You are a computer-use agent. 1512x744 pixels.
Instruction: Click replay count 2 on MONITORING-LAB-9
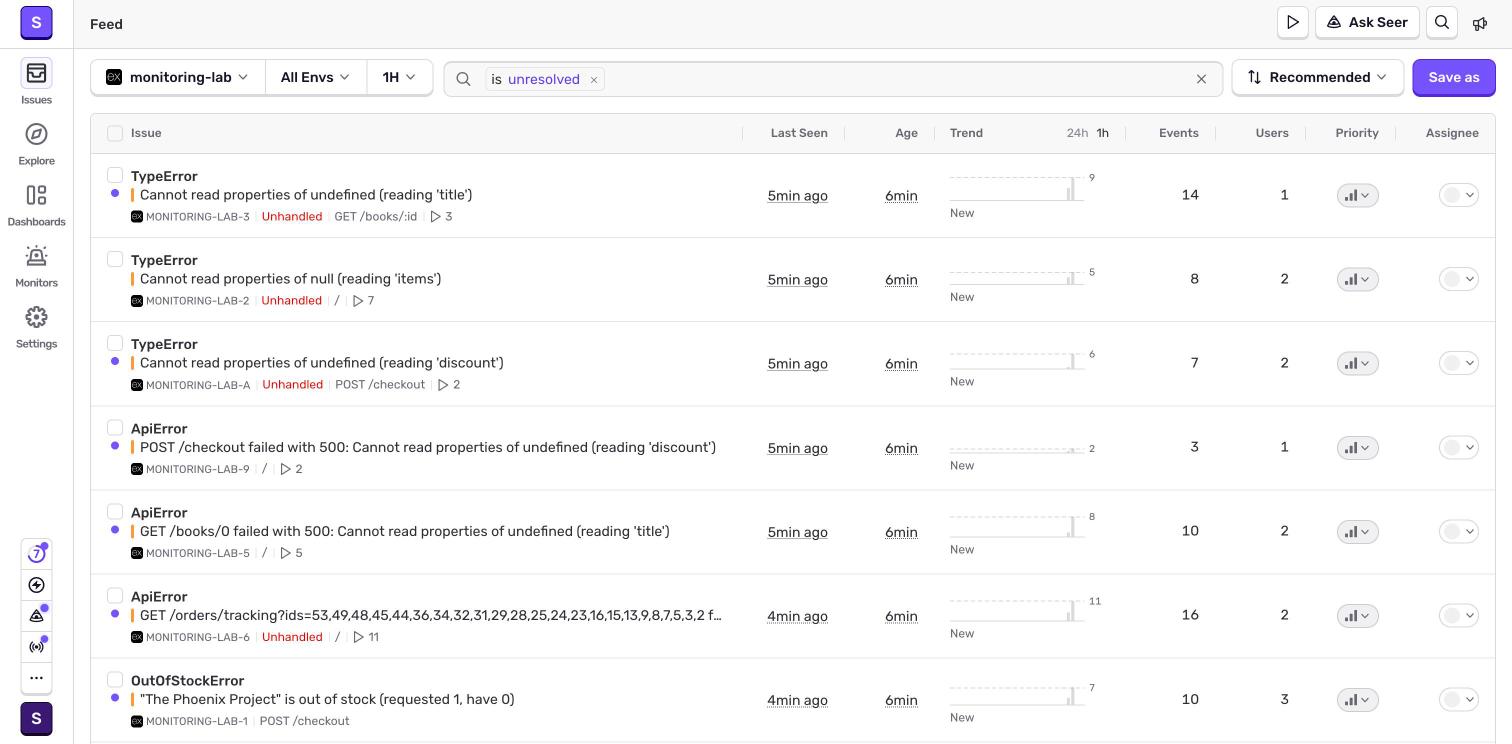[291, 469]
